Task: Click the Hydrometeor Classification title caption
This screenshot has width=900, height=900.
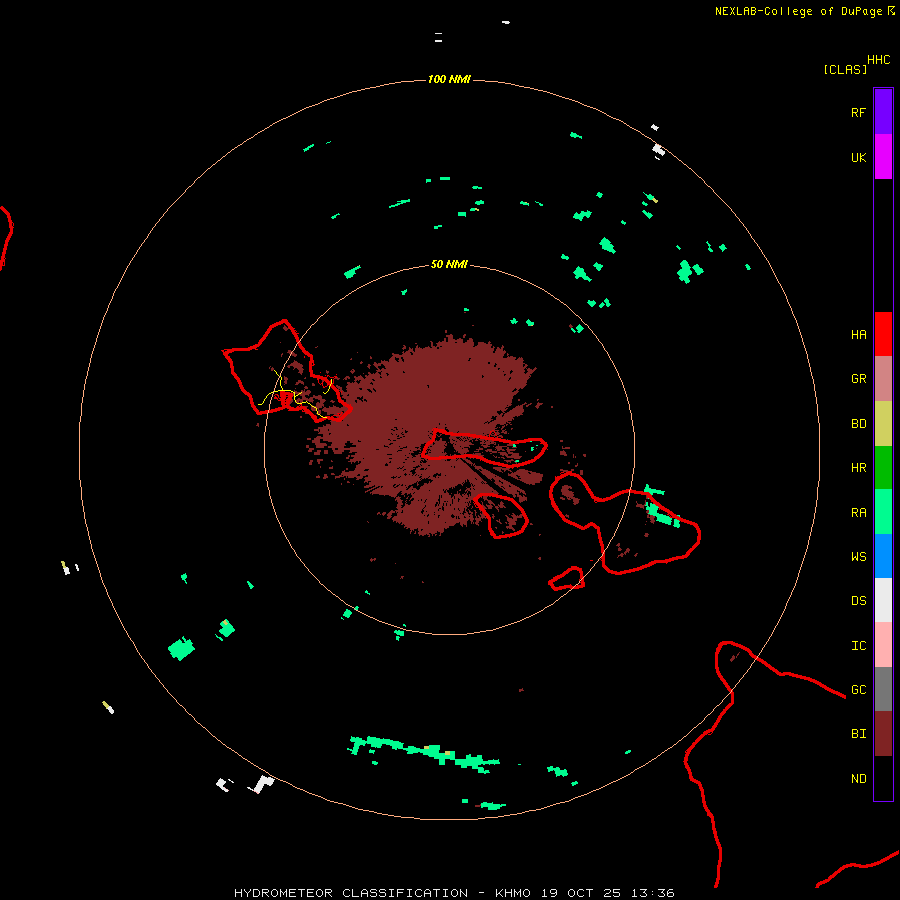Action: coord(453,893)
